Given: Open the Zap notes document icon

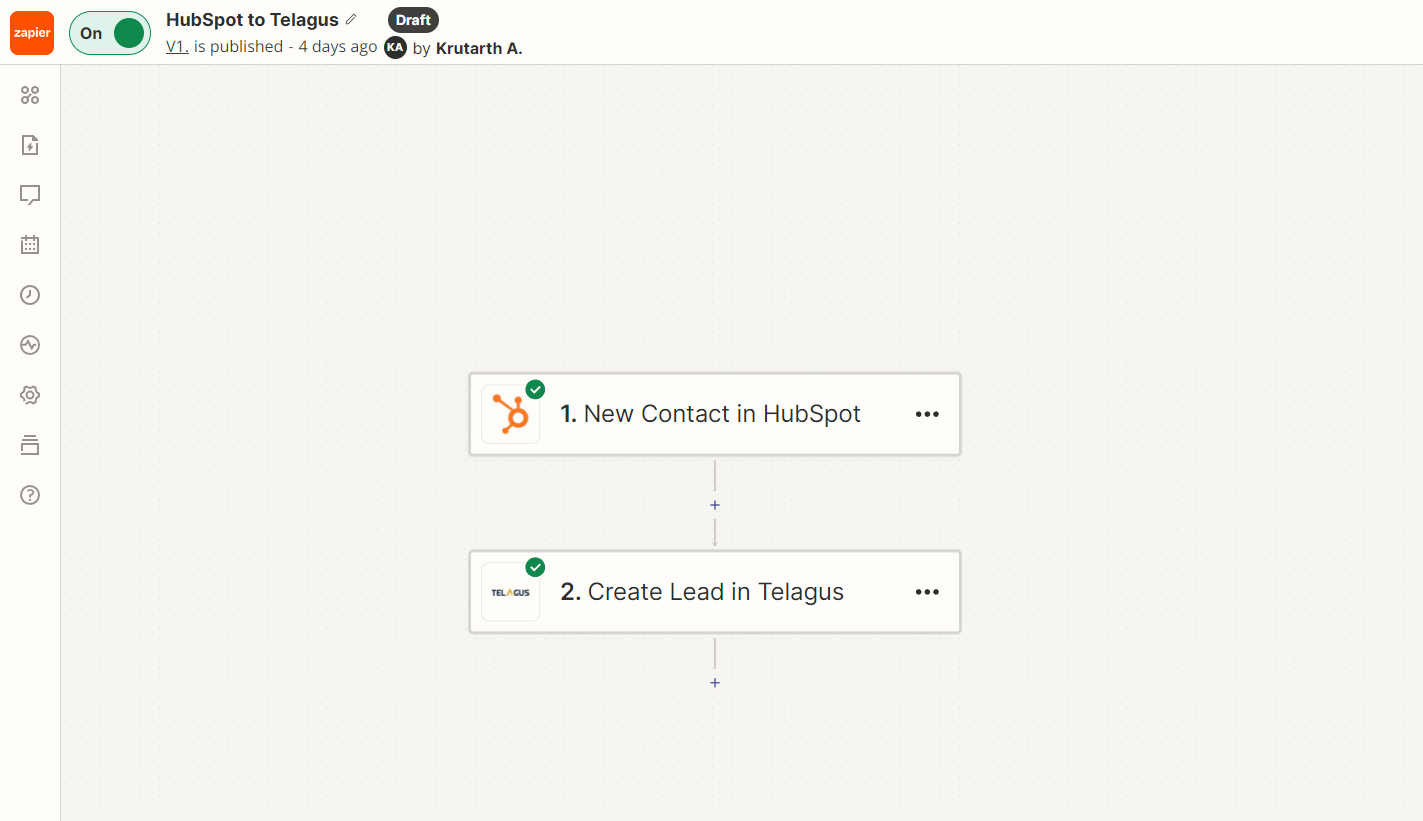Looking at the screenshot, I should click(x=29, y=144).
